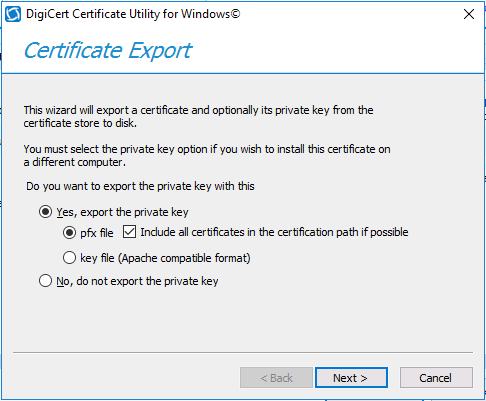Select the Yes, export the private key radio circle
Image resolution: width=486 pixels, height=401 pixels.
tap(45, 212)
